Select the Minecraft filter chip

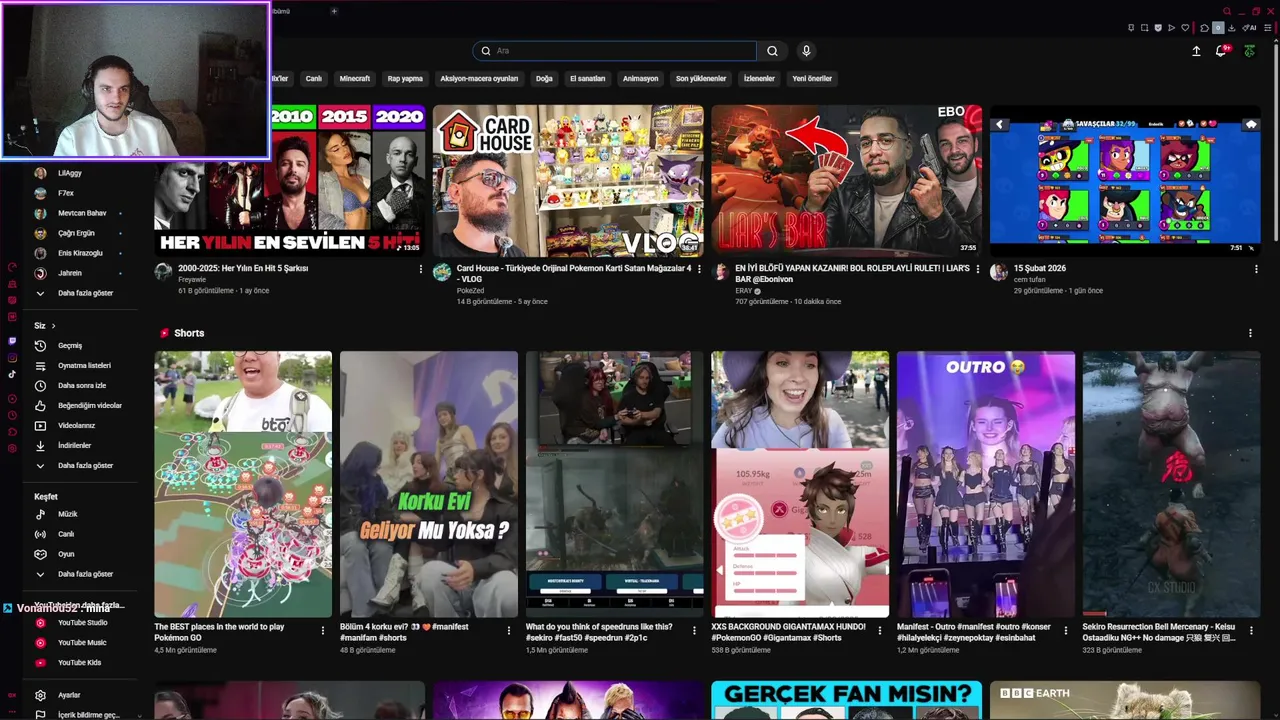click(x=355, y=78)
